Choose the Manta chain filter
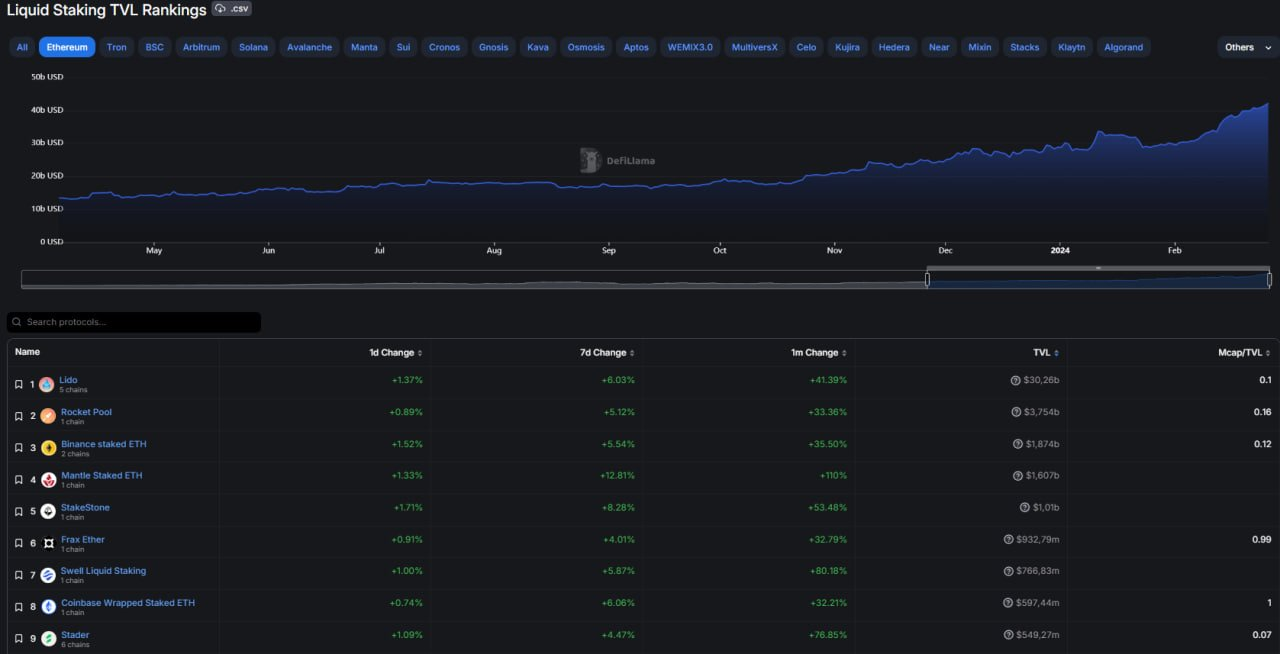 (364, 47)
